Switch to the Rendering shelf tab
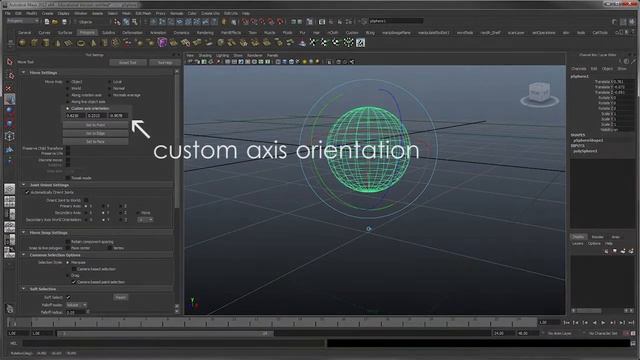640x360 pixels. pyautogui.click(x=205, y=33)
